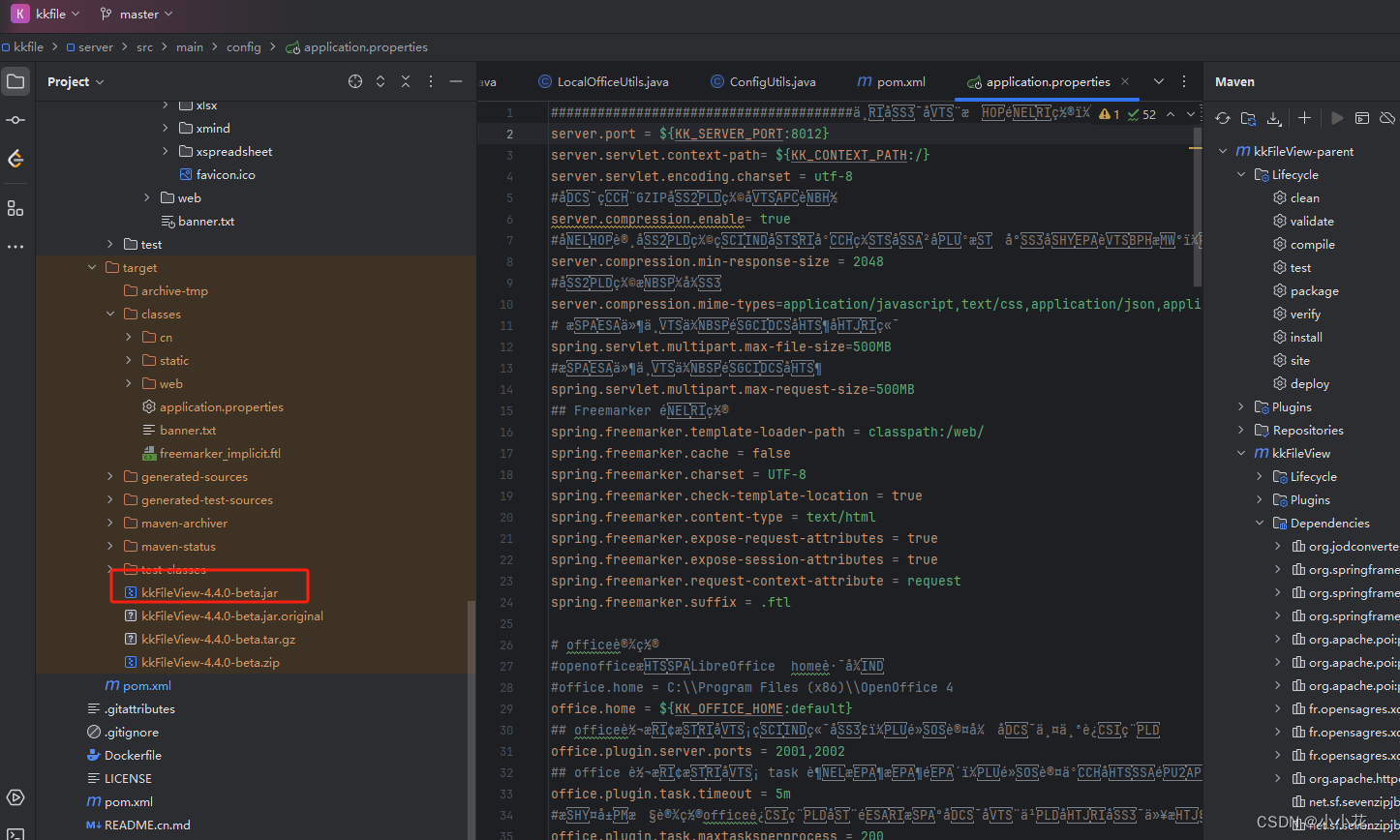Image resolution: width=1400 pixels, height=840 pixels.
Task: Open the Terminal tool window icon
Action: [15, 834]
